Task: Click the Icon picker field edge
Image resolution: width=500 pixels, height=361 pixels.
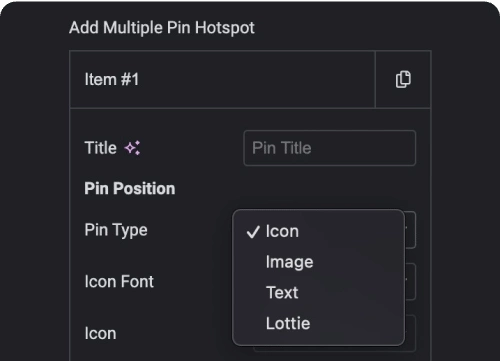Action: 410,333
